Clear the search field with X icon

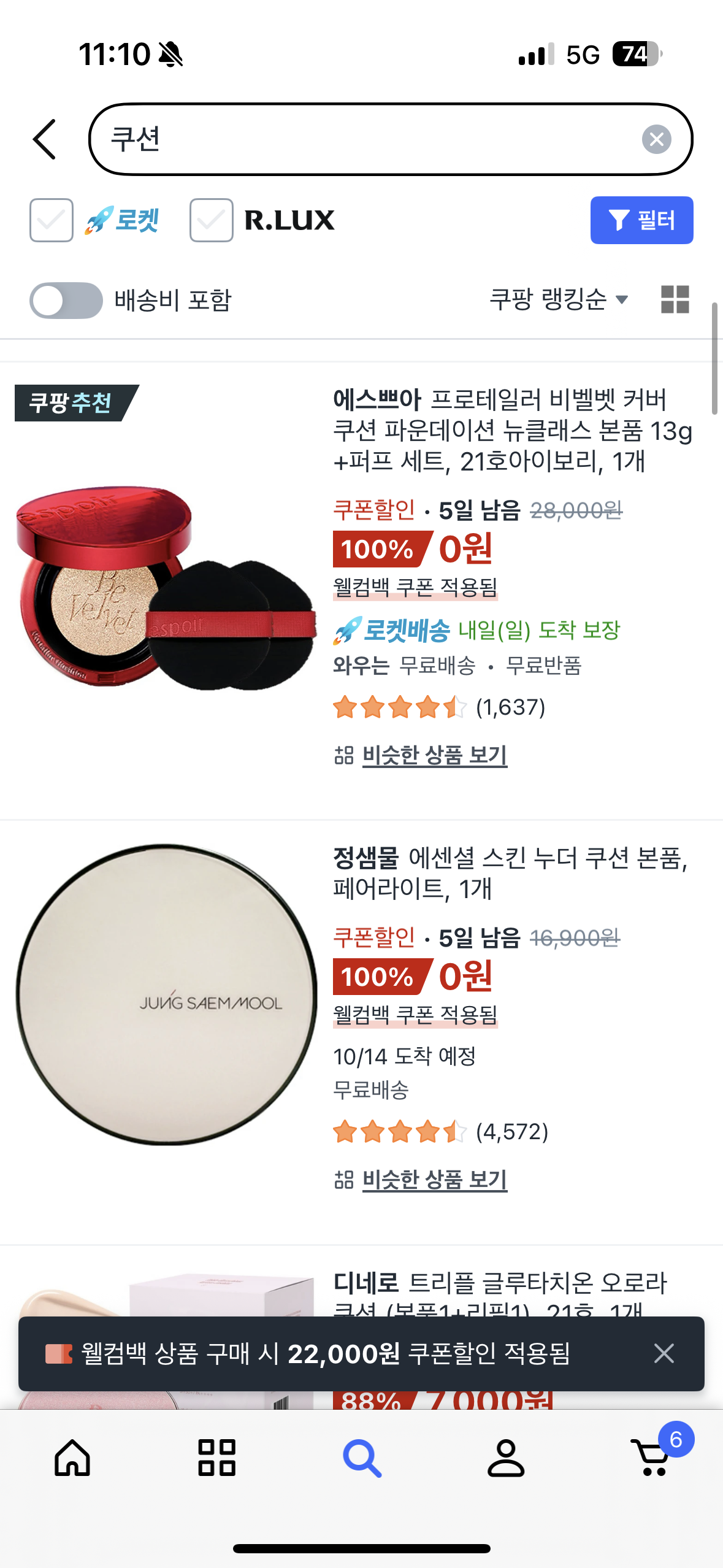click(x=656, y=139)
